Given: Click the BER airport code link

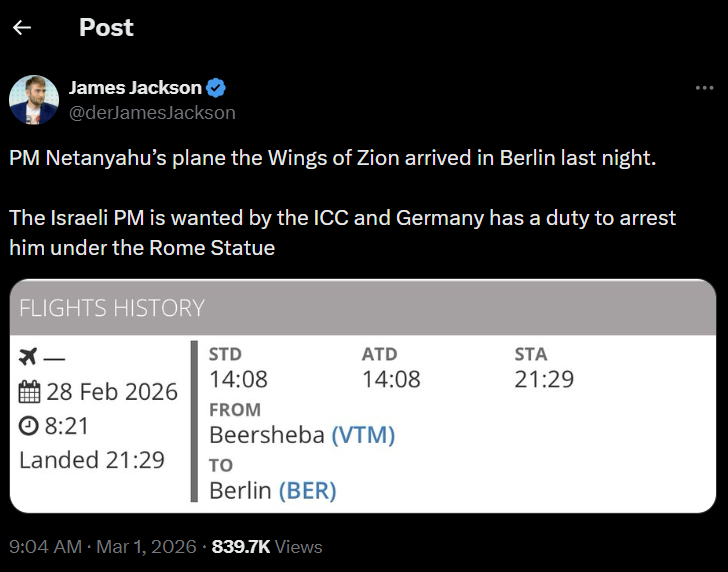Looking at the screenshot, I should [307, 490].
